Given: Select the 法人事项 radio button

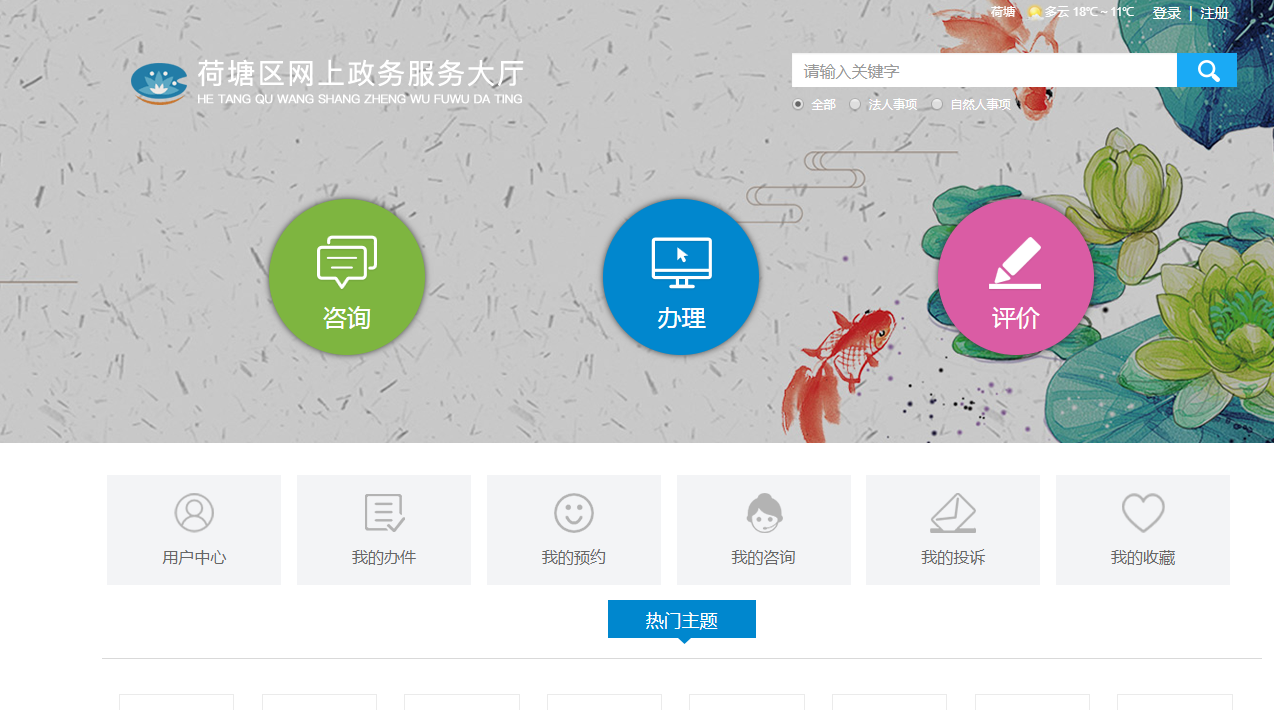Looking at the screenshot, I should 855,104.
